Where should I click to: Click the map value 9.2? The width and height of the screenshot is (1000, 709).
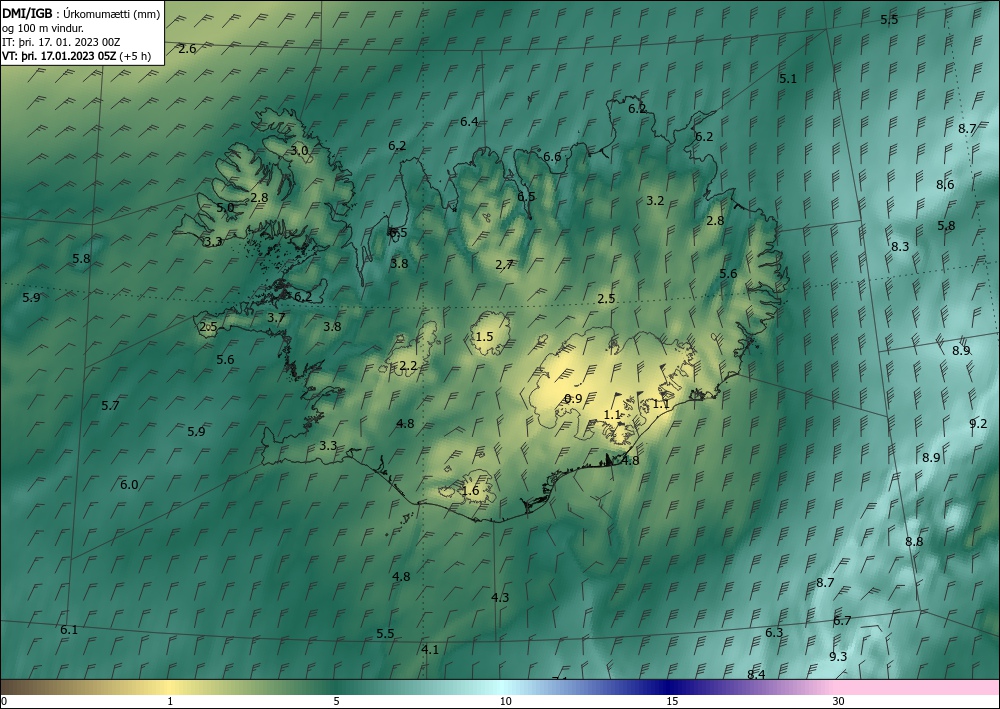click(978, 423)
